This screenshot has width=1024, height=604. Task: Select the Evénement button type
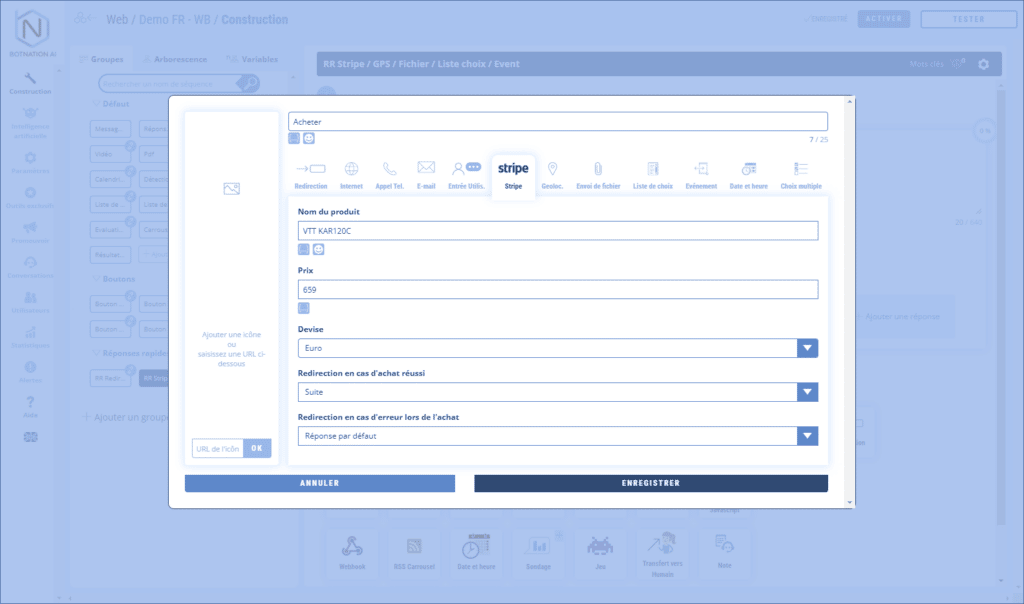point(700,174)
